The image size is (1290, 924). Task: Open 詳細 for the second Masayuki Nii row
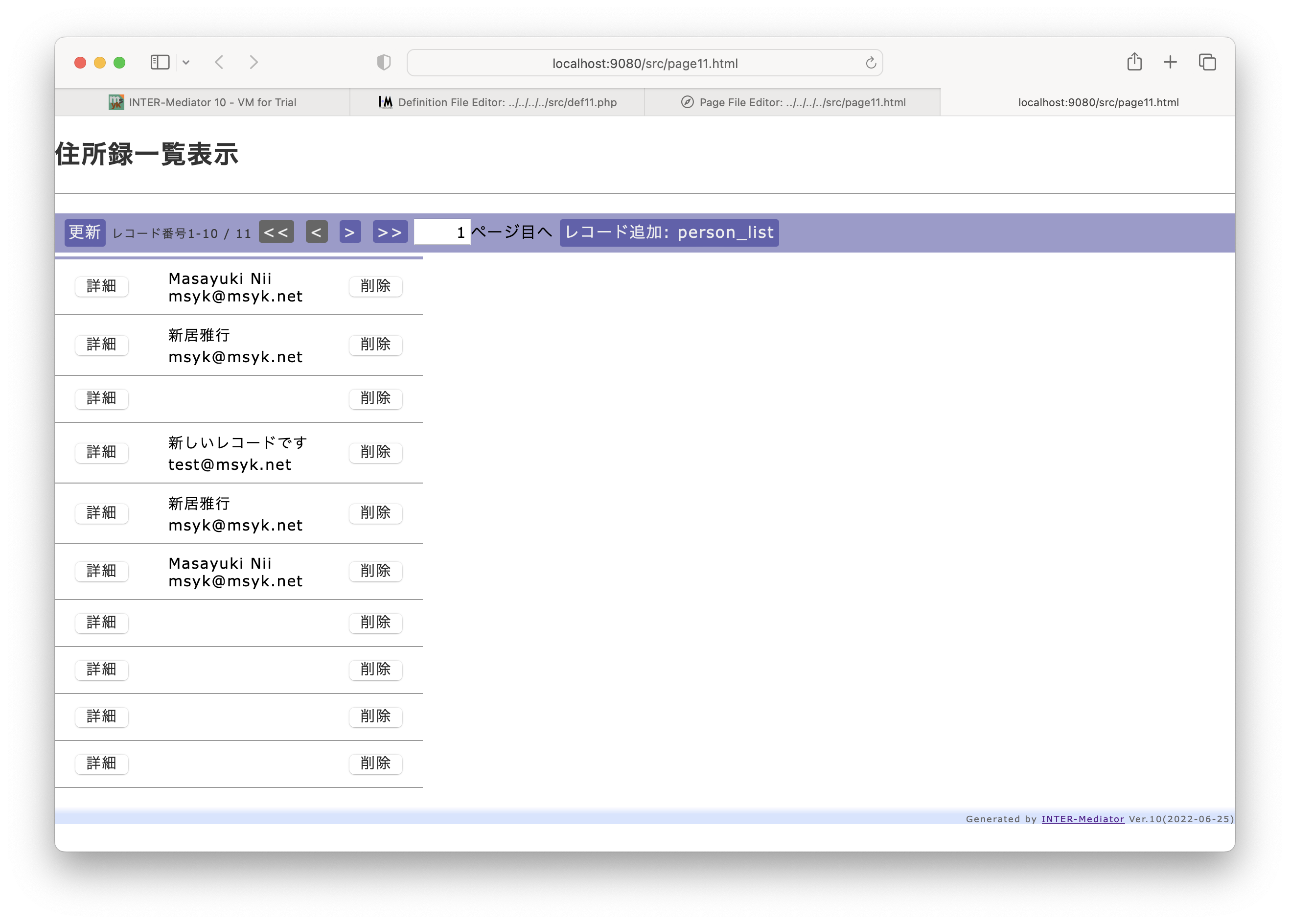(x=102, y=571)
